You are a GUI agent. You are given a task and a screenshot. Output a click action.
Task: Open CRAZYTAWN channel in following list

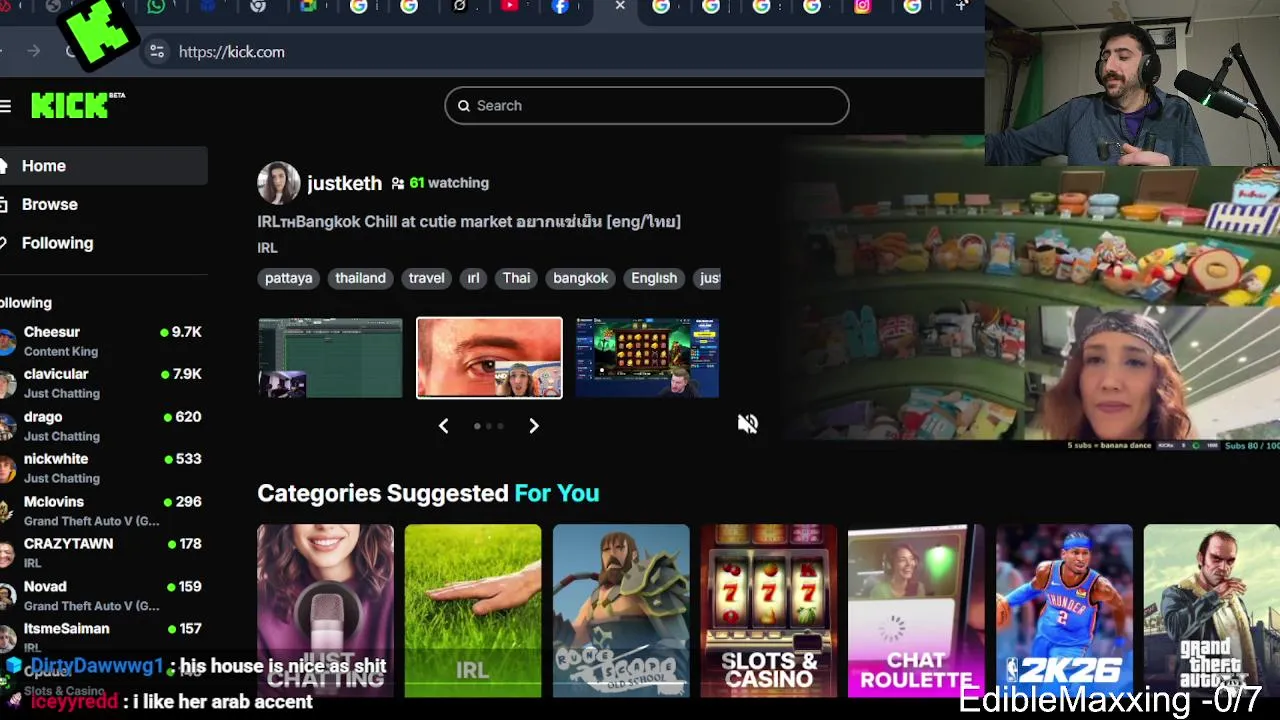click(103, 553)
